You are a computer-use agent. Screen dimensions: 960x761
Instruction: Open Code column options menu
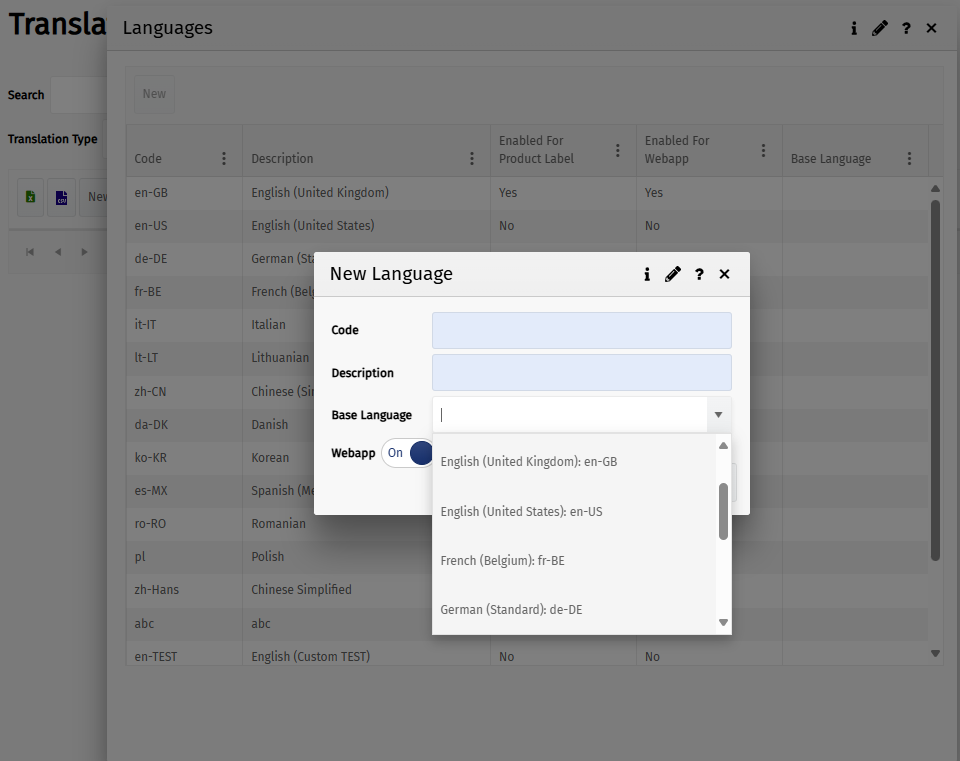(x=224, y=159)
